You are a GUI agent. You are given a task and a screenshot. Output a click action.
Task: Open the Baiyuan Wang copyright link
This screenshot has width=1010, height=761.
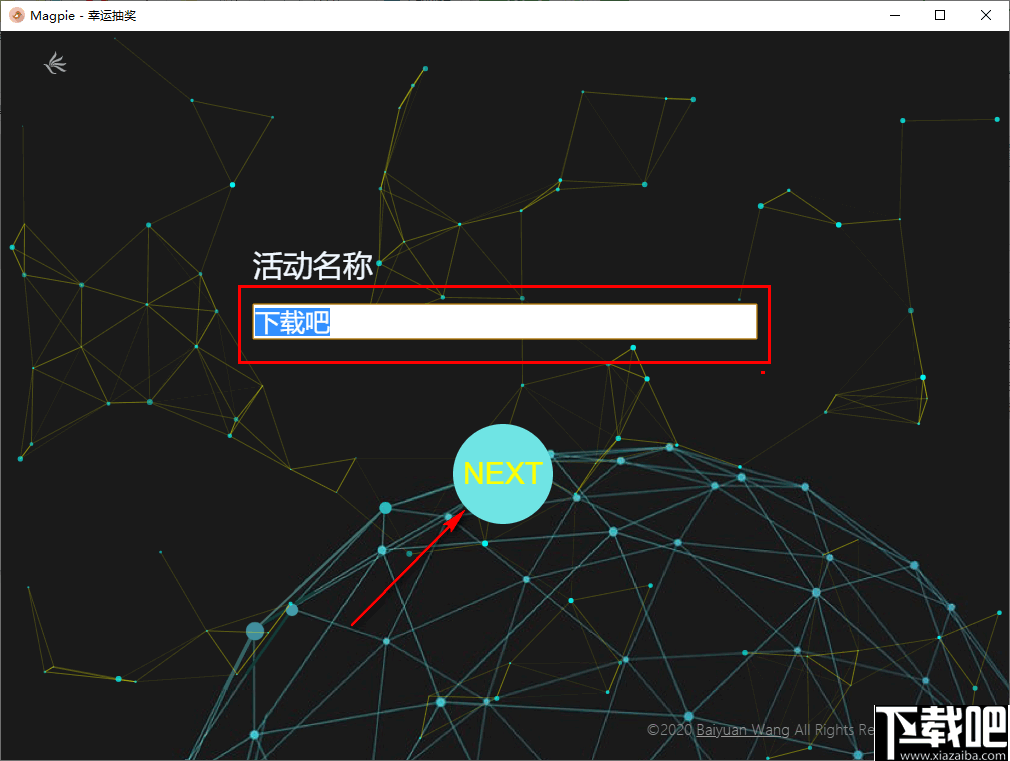pos(743,730)
